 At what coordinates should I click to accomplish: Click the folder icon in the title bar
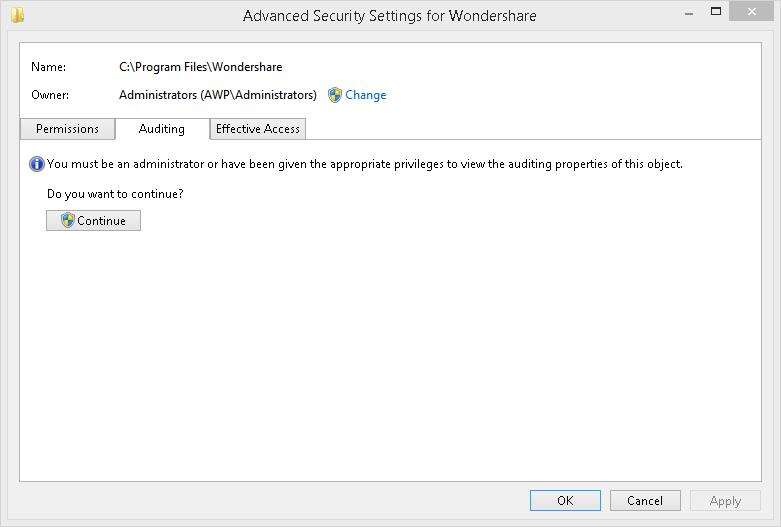pyautogui.click(x=17, y=15)
